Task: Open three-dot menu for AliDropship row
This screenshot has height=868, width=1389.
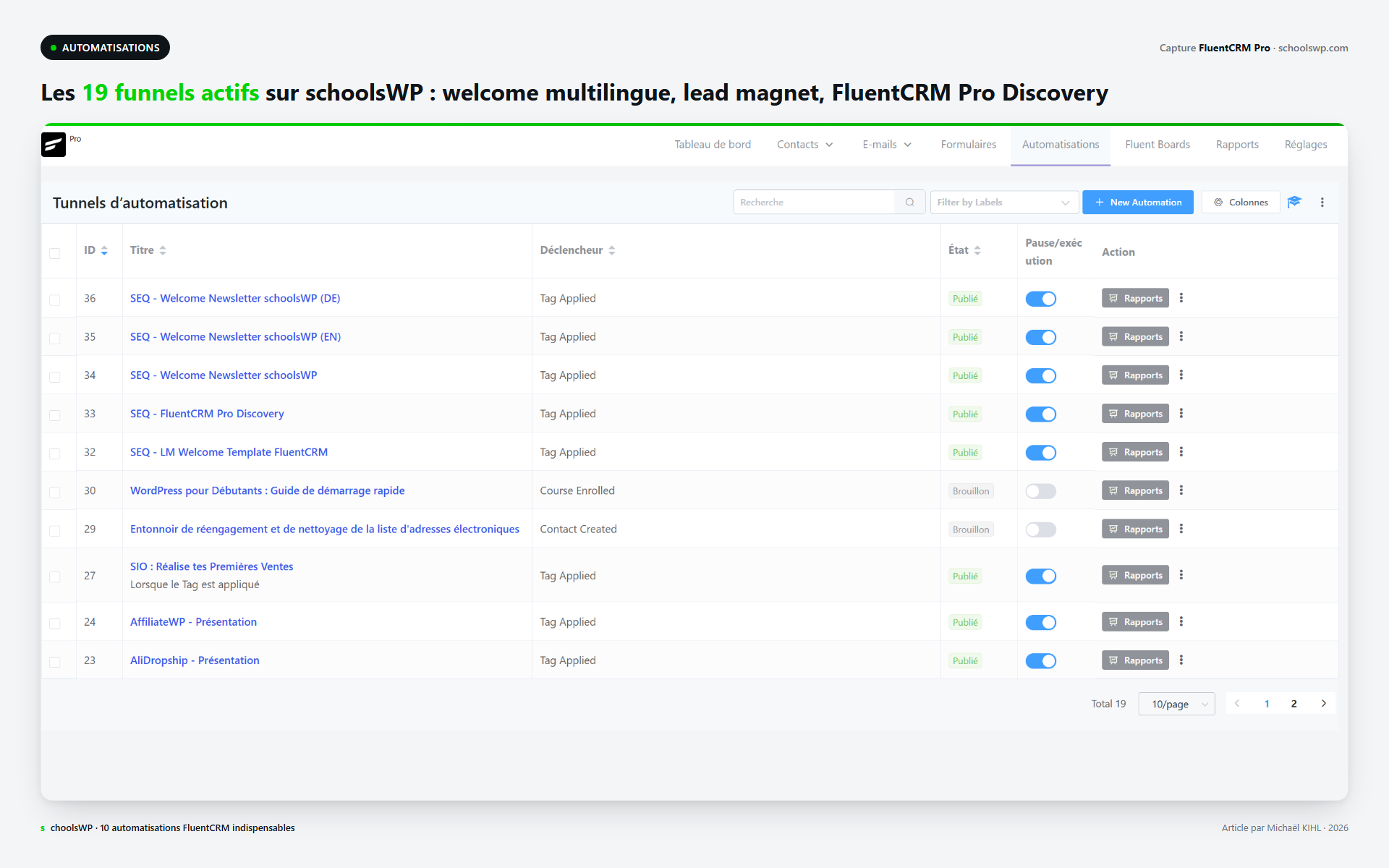Action: 1181,660
